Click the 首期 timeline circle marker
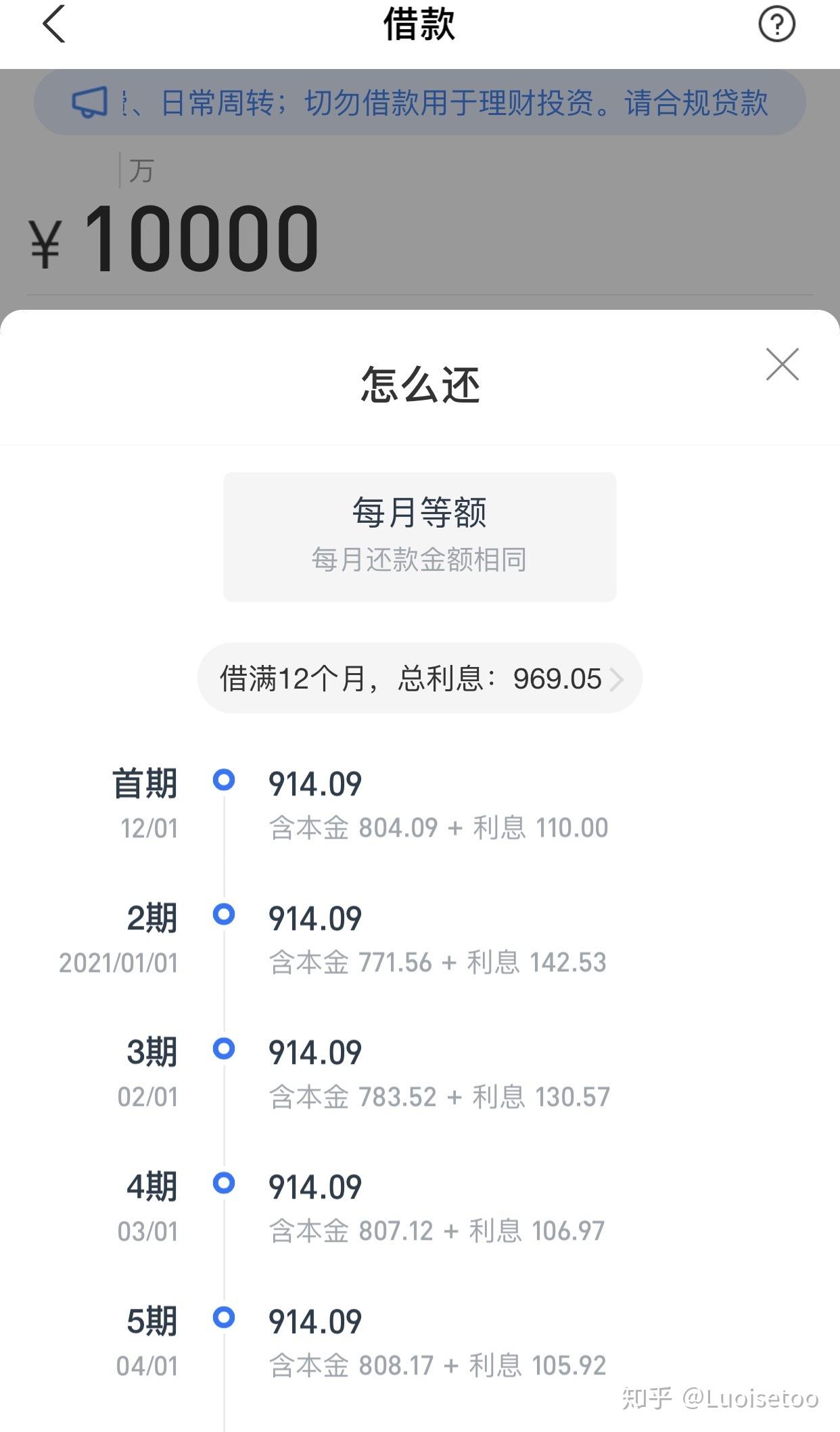This screenshot has height=1432, width=840. (224, 780)
